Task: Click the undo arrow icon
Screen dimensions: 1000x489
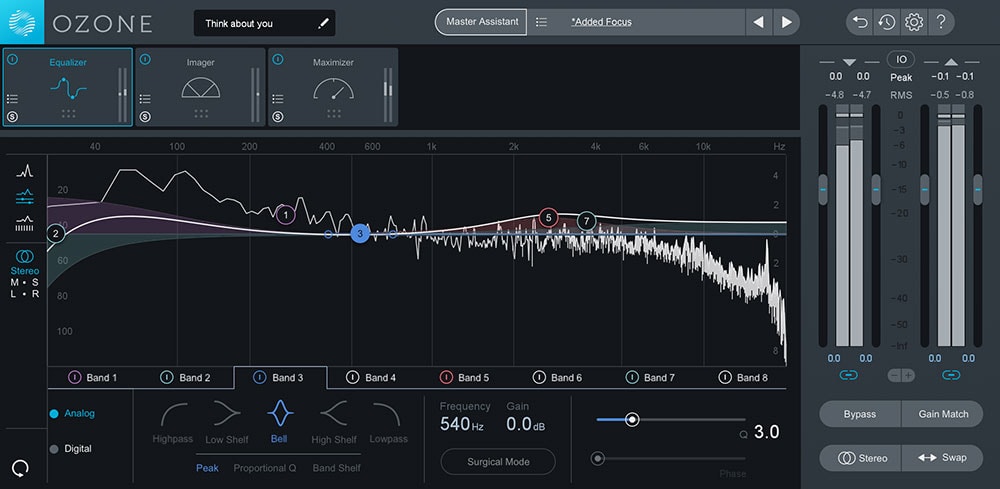Action: pos(859,22)
